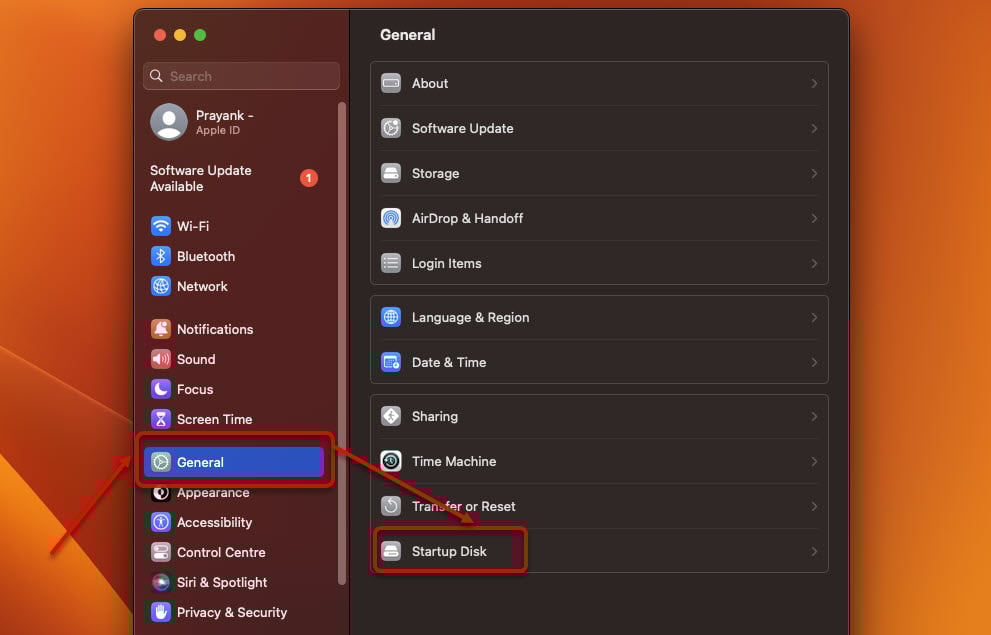Click the Accessibility icon in sidebar

tap(161, 522)
